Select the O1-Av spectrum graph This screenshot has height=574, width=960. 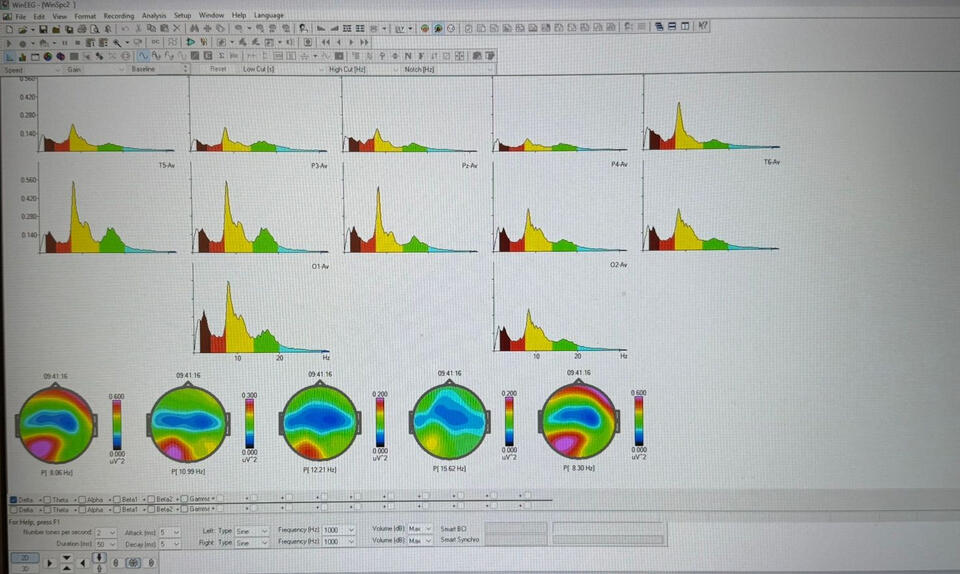262,309
